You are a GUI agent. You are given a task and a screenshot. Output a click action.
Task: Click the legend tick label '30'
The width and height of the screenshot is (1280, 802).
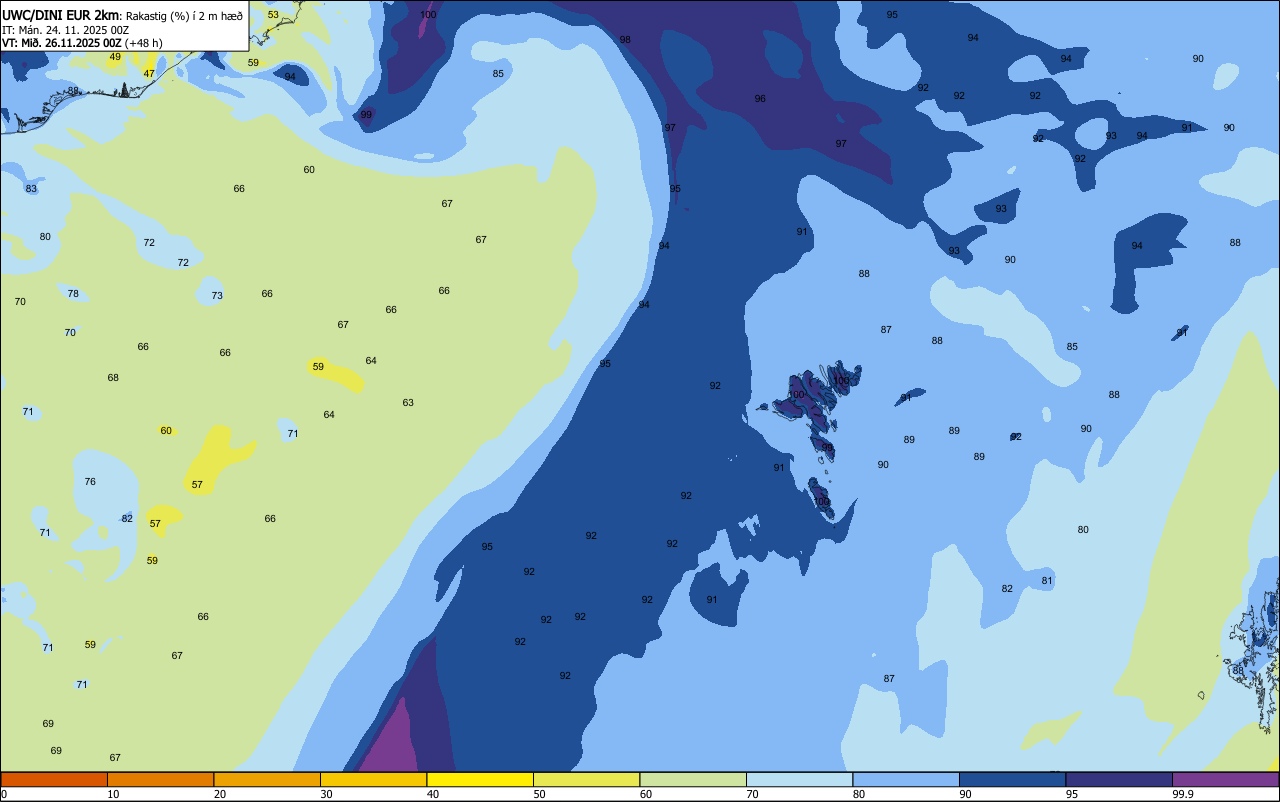[x=326, y=794]
